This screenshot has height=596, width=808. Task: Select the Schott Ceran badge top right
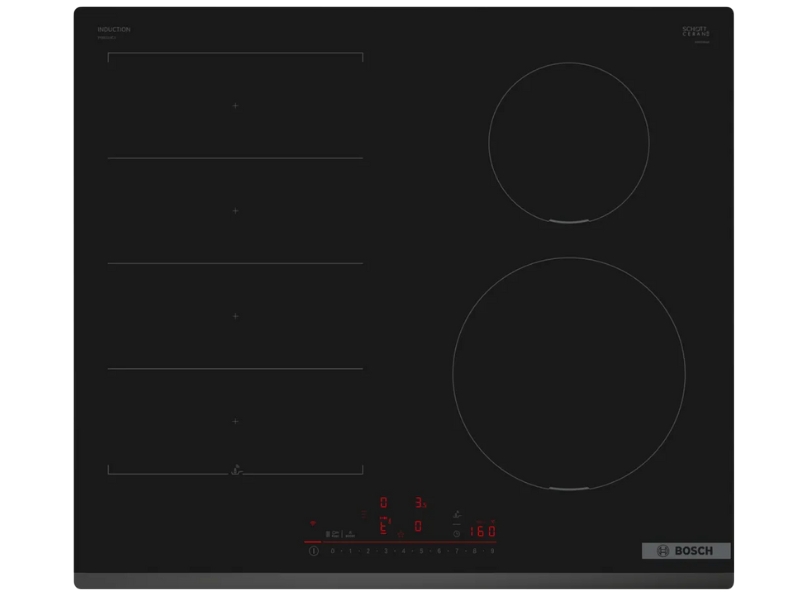(694, 30)
